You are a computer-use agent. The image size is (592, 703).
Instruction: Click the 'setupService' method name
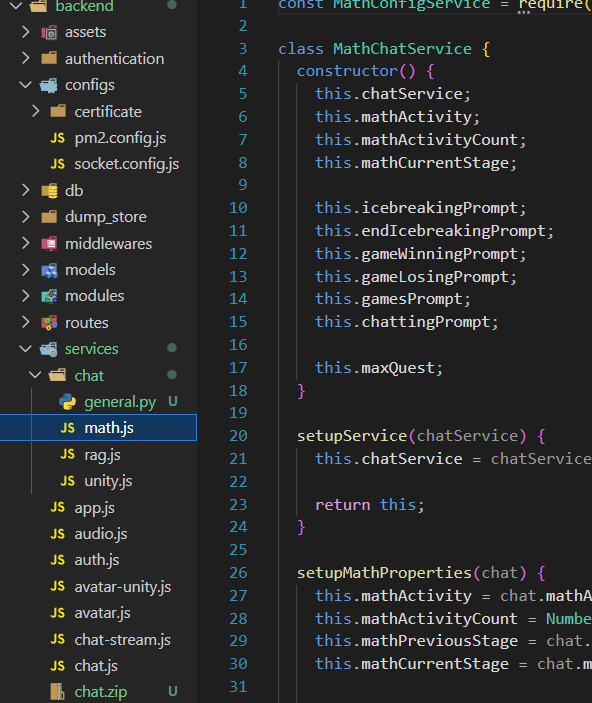click(x=352, y=436)
